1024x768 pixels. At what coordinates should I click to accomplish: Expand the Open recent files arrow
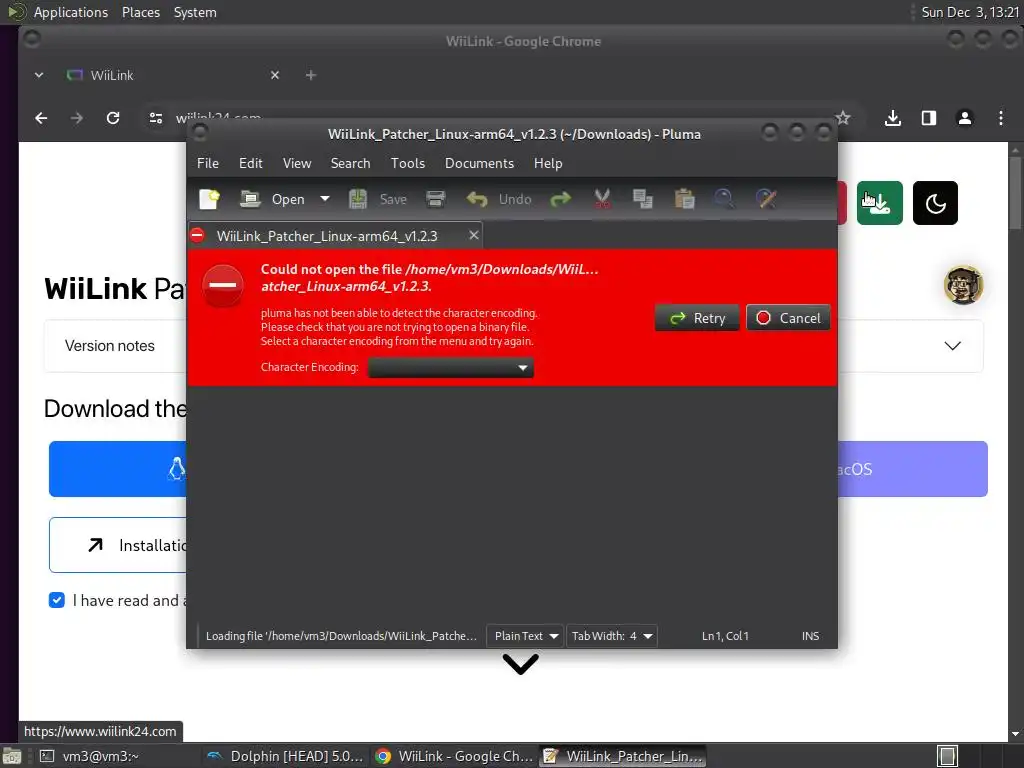325,199
